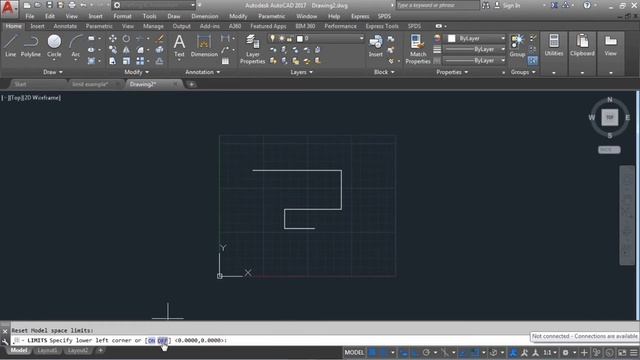Choose the ON option in command line
The height and width of the screenshot is (360, 640).
[151, 340]
